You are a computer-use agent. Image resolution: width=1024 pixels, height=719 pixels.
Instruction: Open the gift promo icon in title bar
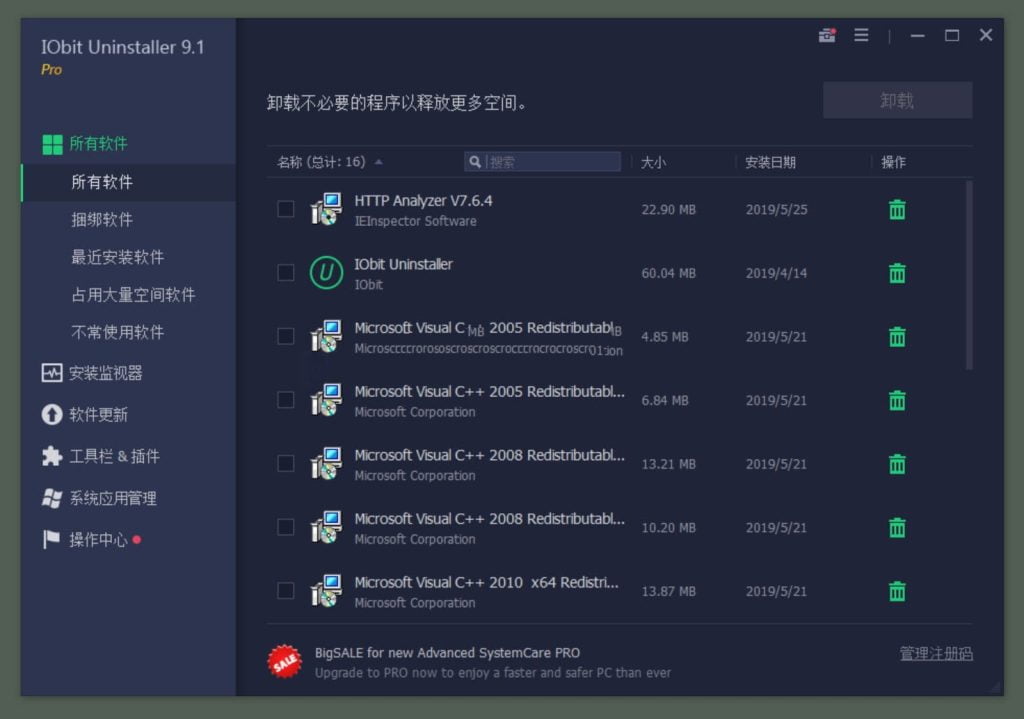(x=826, y=35)
